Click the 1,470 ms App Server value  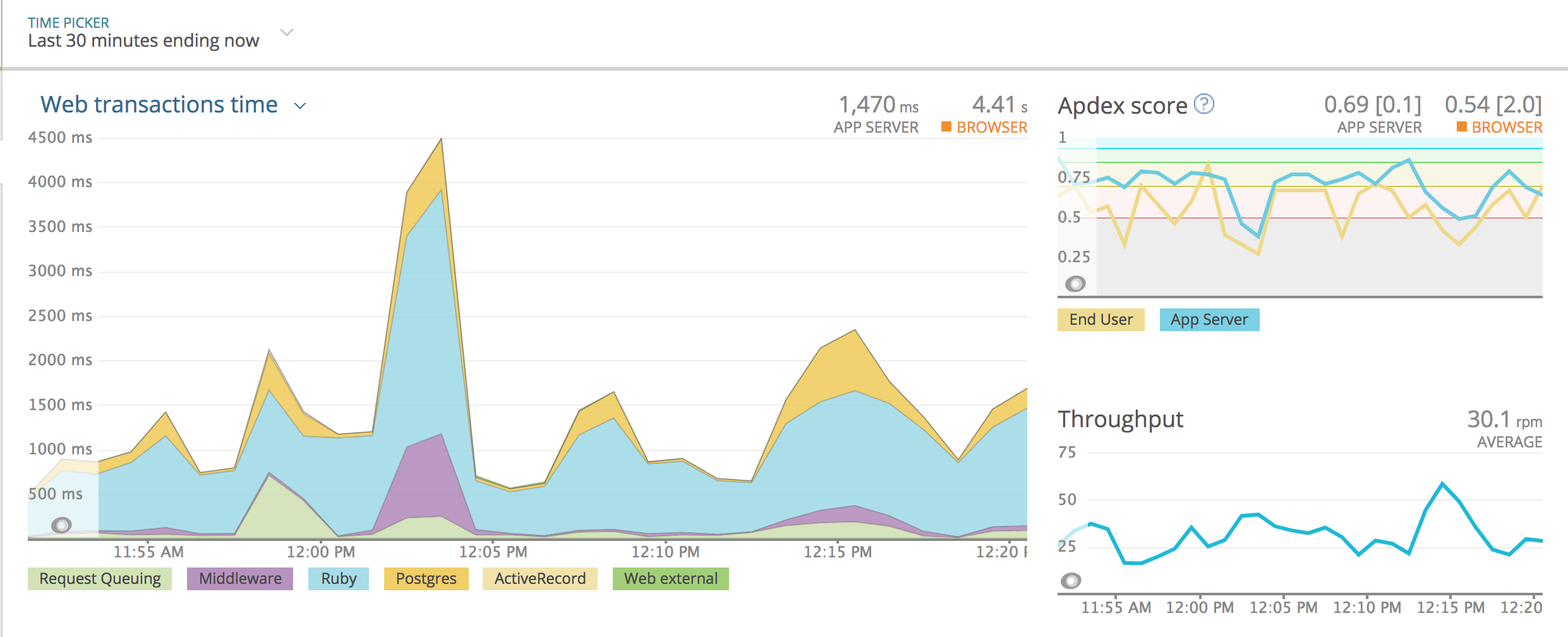(878, 105)
